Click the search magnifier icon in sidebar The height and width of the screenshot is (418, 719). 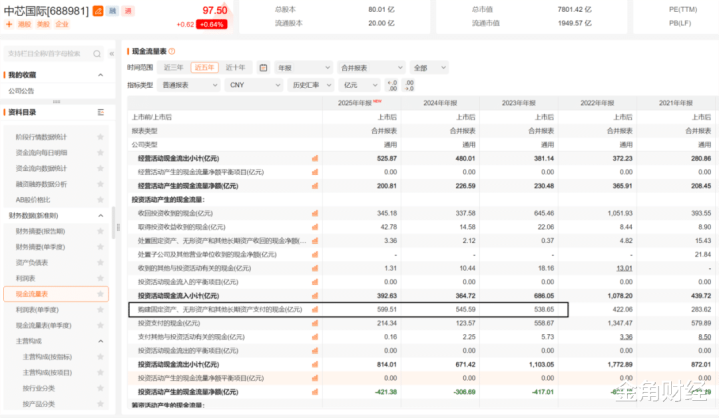95,51
